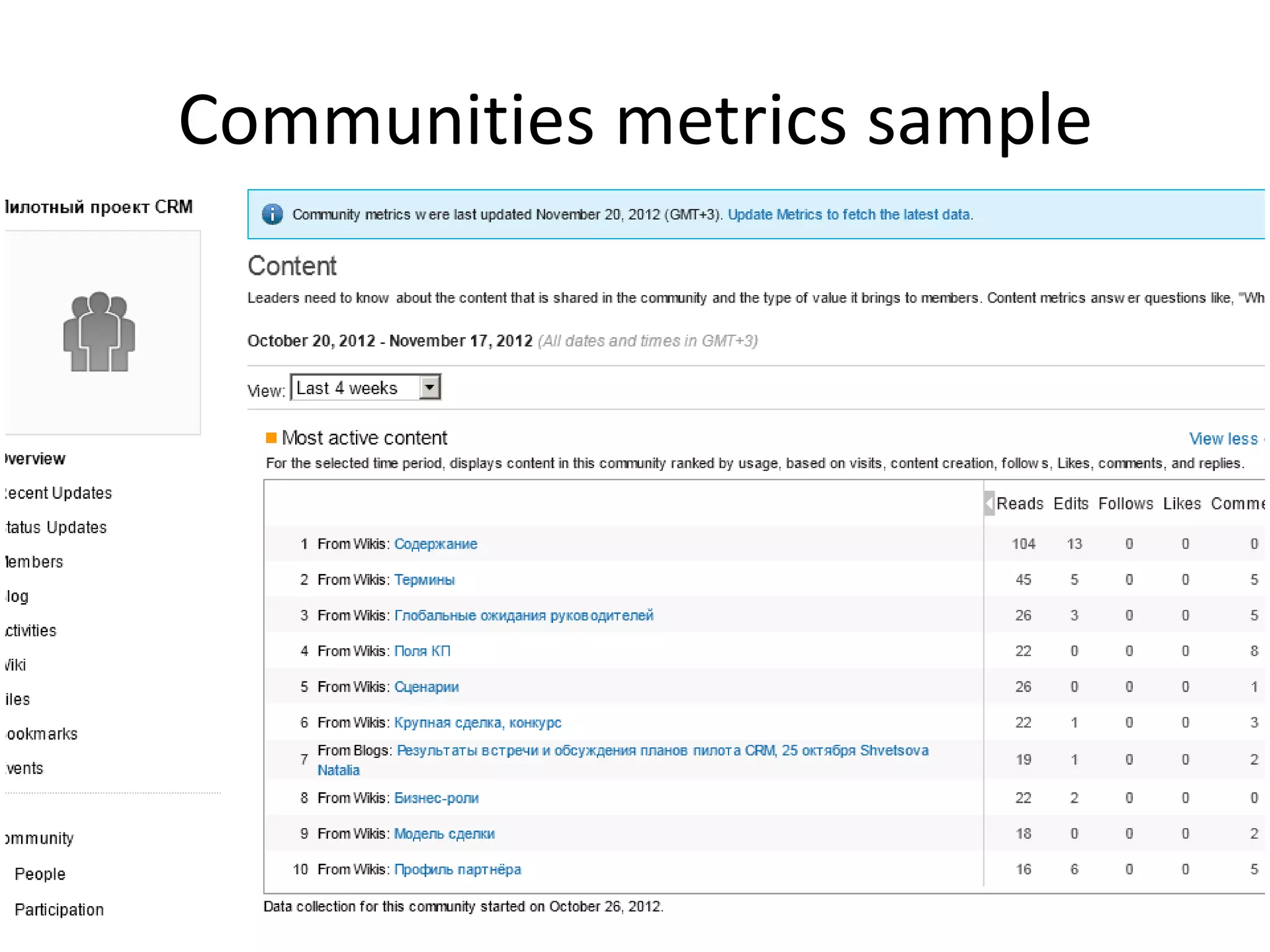Image resolution: width=1270 pixels, height=952 pixels.
Task: Click the reads value 19 in row 7
Action: [1024, 760]
